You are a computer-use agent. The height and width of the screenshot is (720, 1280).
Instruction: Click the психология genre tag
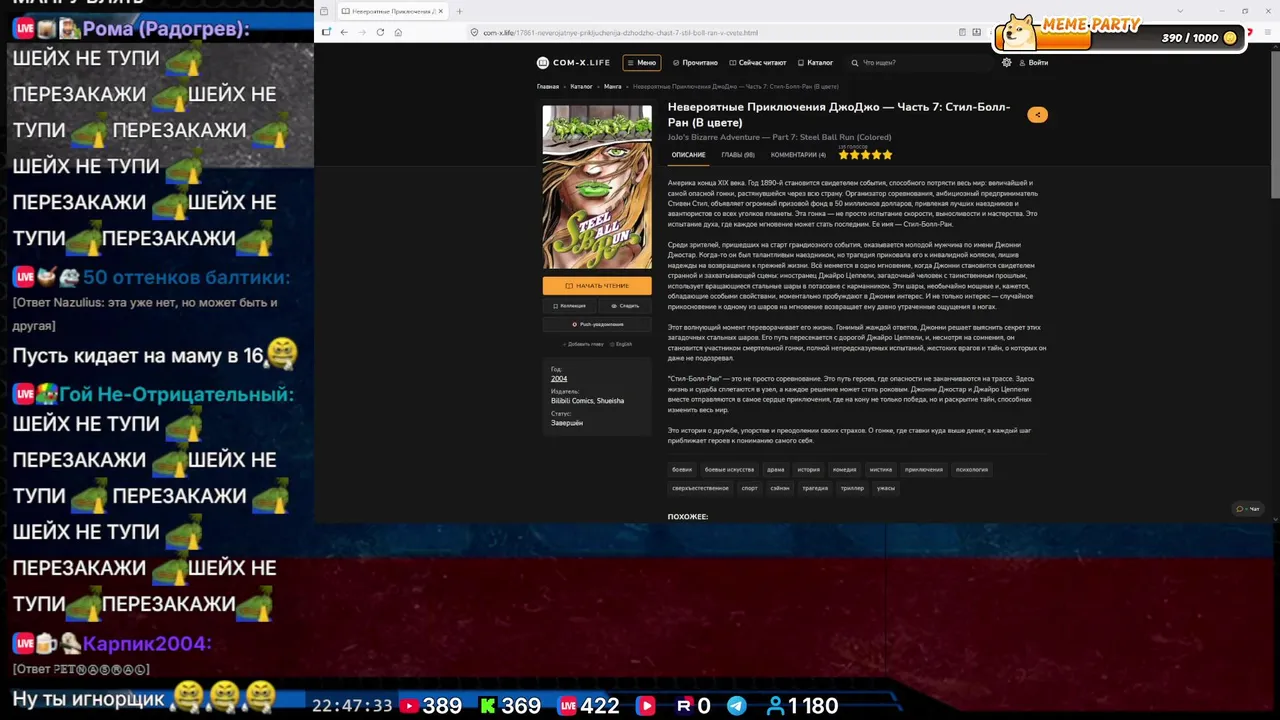(x=972, y=469)
